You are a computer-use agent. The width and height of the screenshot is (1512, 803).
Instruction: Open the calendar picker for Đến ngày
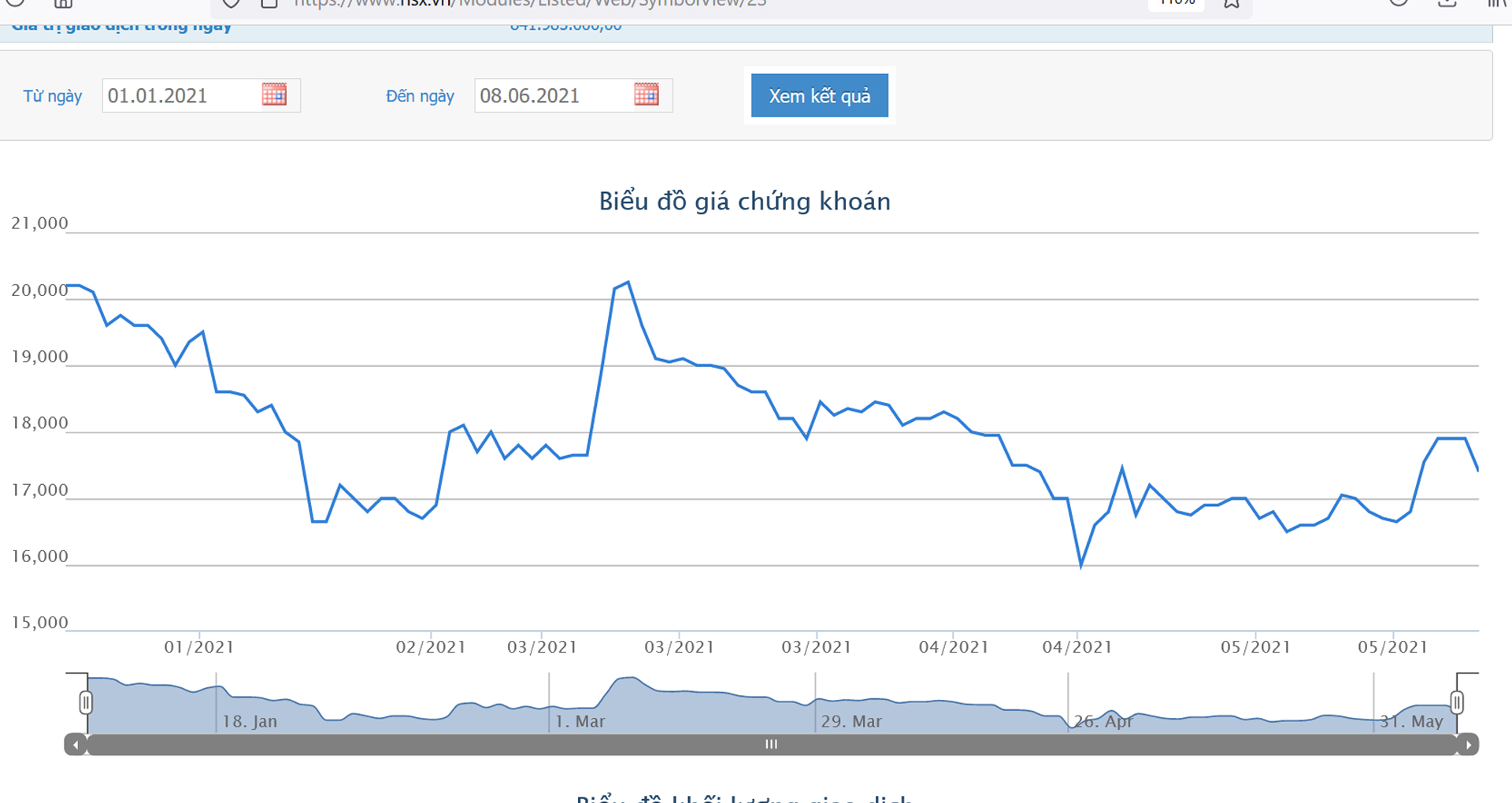point(647,95)
